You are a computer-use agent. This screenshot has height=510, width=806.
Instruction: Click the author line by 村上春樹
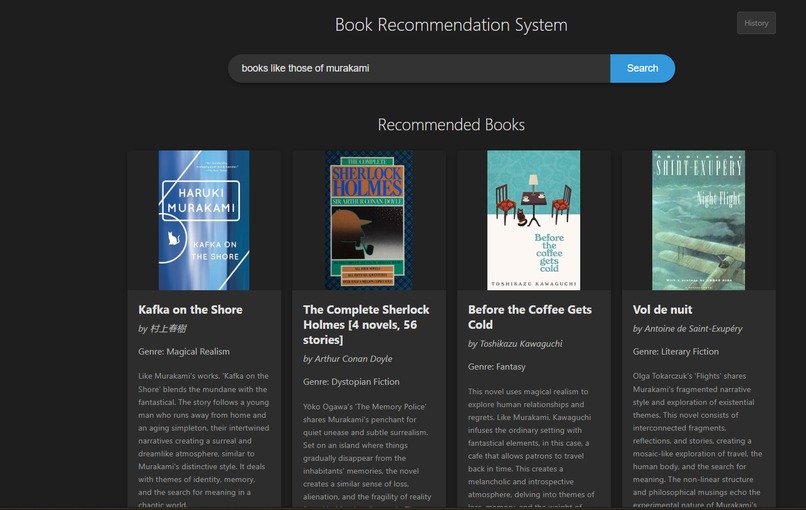[162, 329]
